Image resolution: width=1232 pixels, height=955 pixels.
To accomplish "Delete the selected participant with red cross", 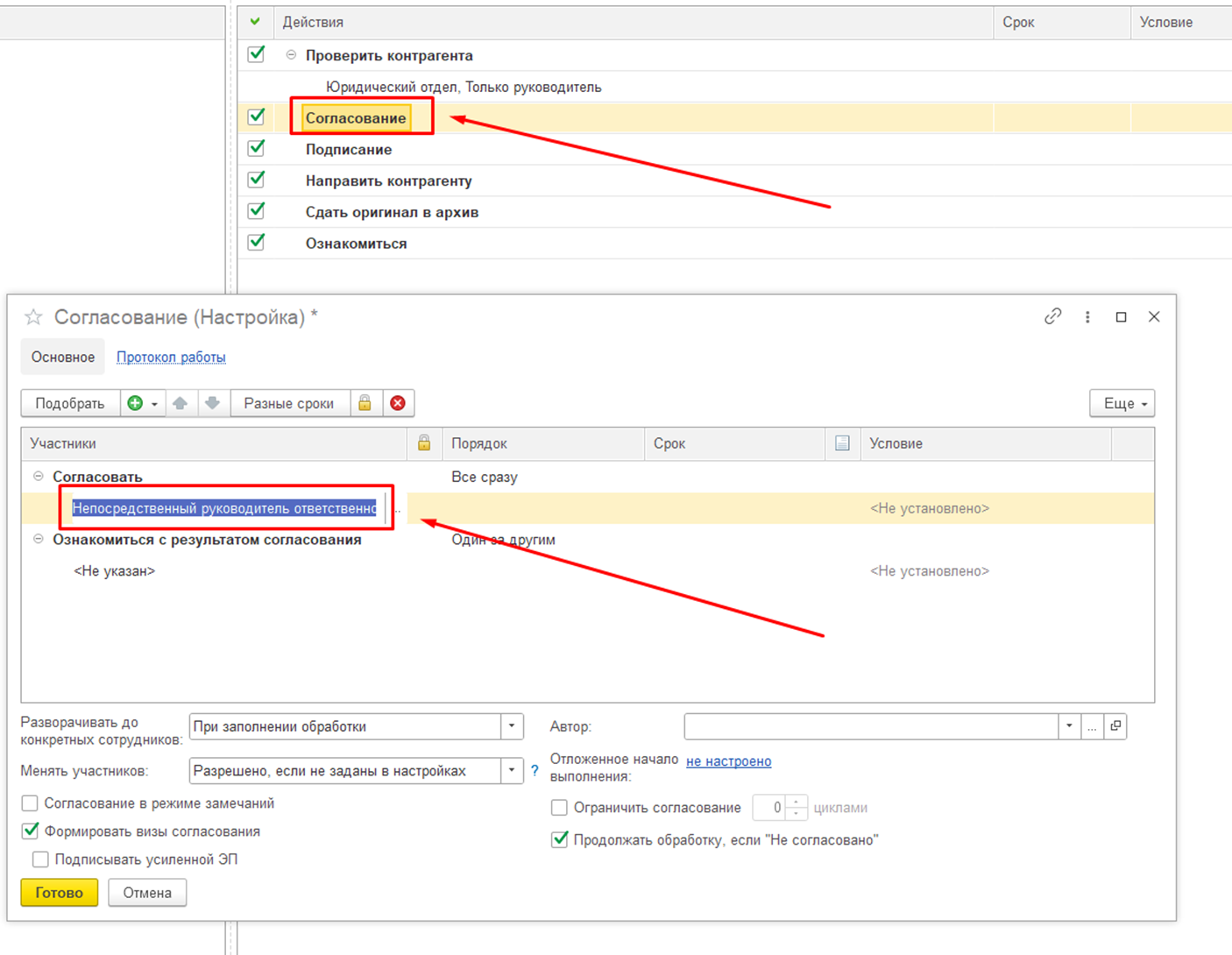I will pyautogui.click(x=398, y=403).
